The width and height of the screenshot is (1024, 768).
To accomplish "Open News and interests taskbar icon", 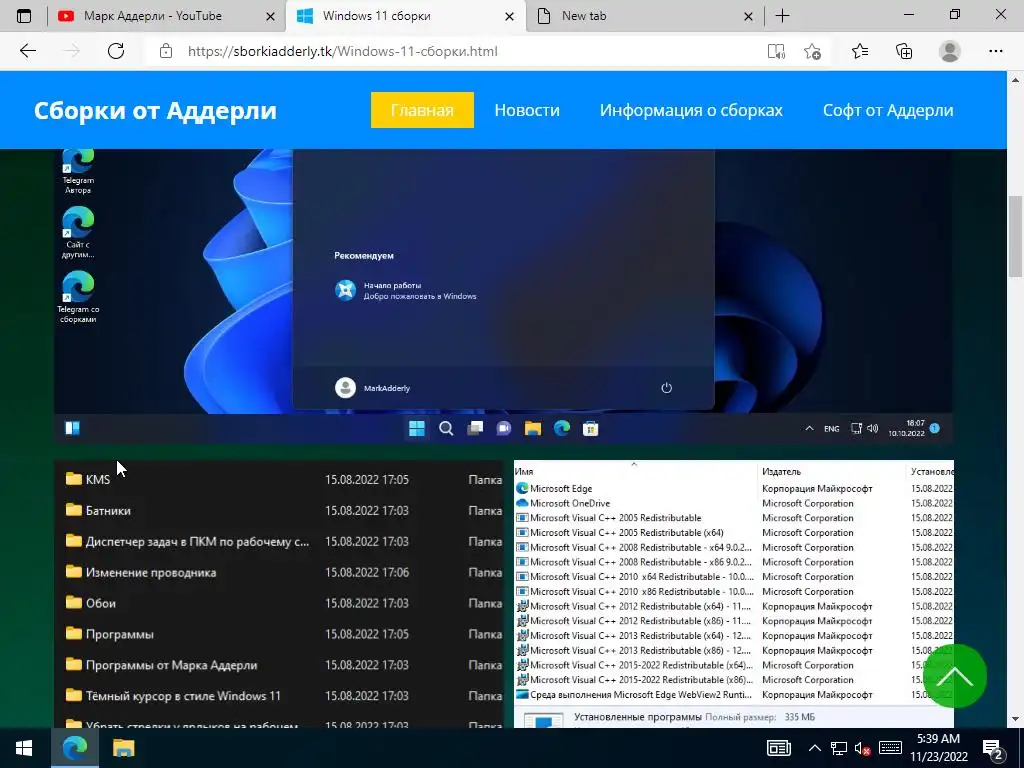I will tap(778, 748).
